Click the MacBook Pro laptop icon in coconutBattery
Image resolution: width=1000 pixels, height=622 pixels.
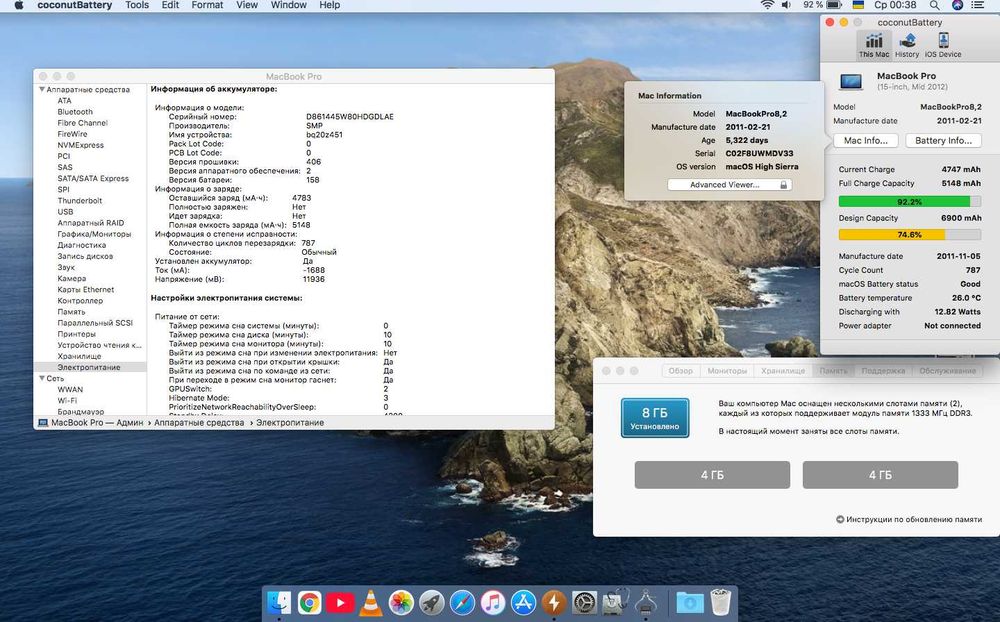851,82
